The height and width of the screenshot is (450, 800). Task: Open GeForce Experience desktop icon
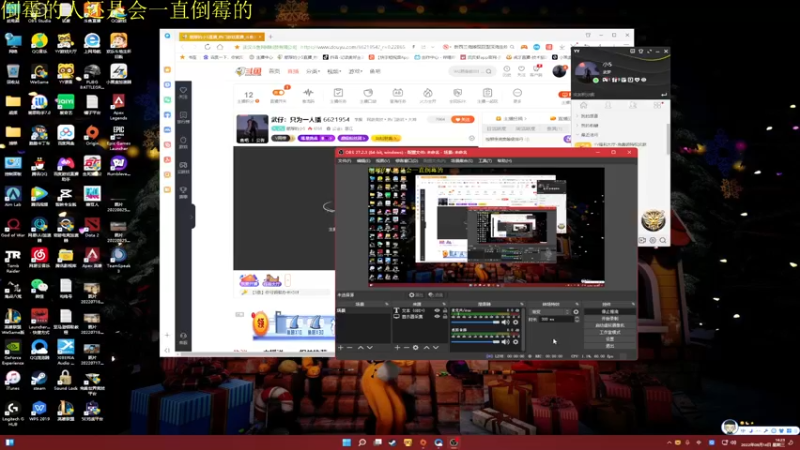coord(13,352)
